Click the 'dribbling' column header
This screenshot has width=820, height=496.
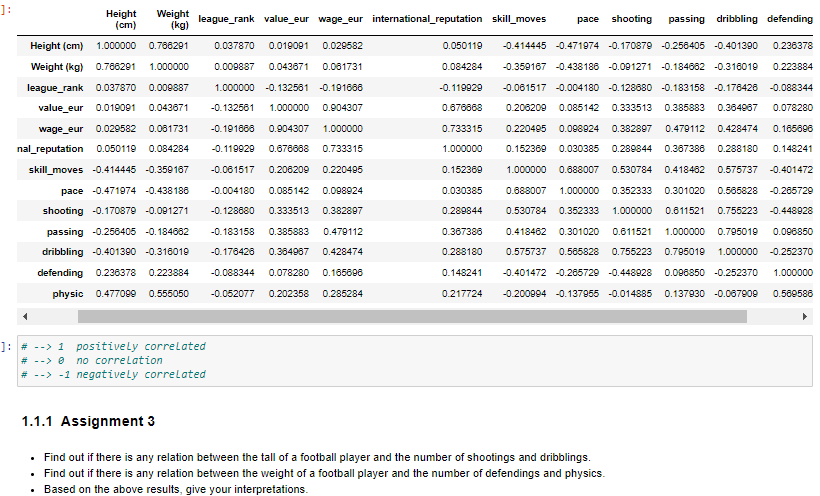pos(737,19)
